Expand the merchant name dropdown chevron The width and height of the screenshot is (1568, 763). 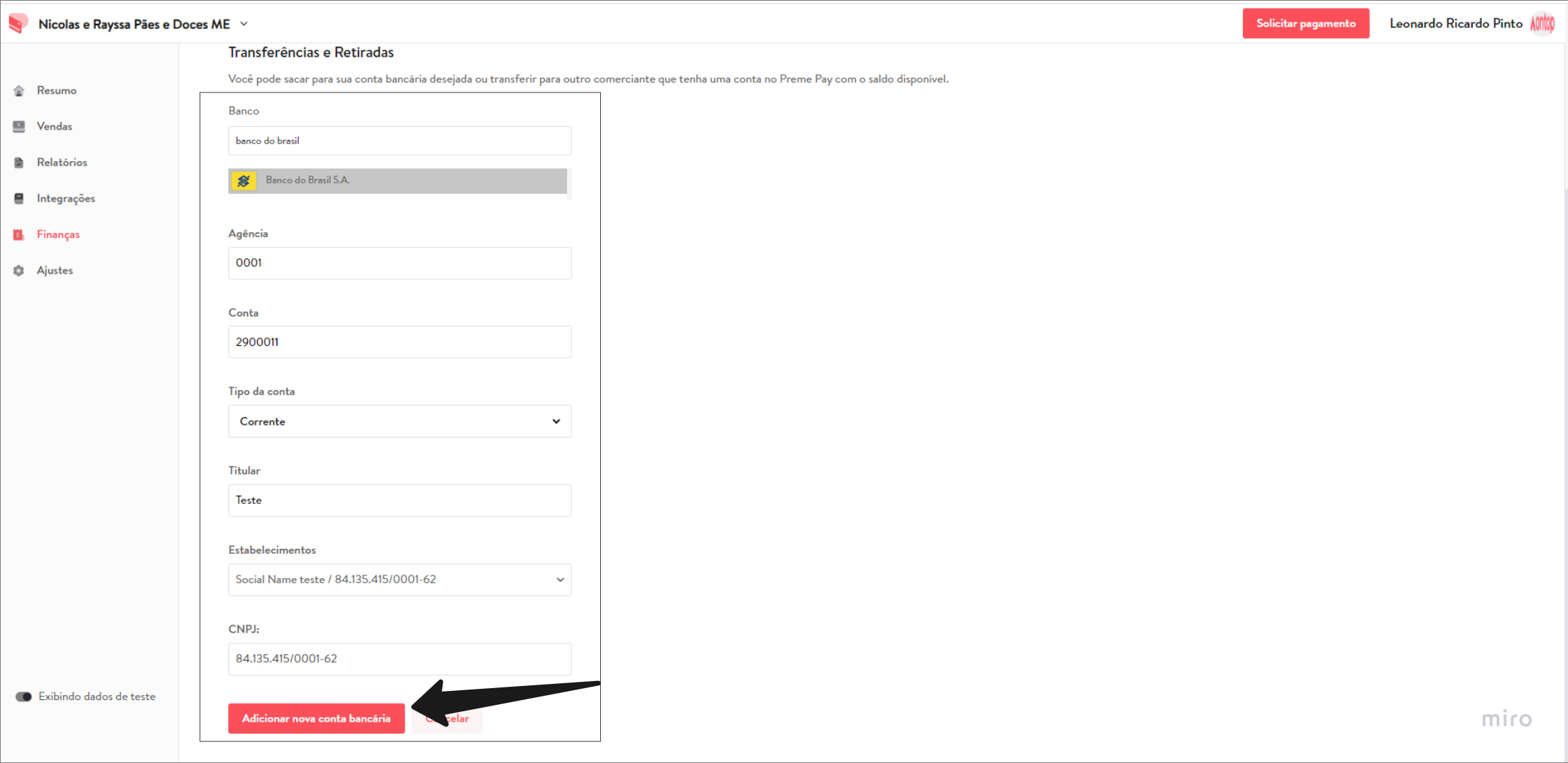244,24
